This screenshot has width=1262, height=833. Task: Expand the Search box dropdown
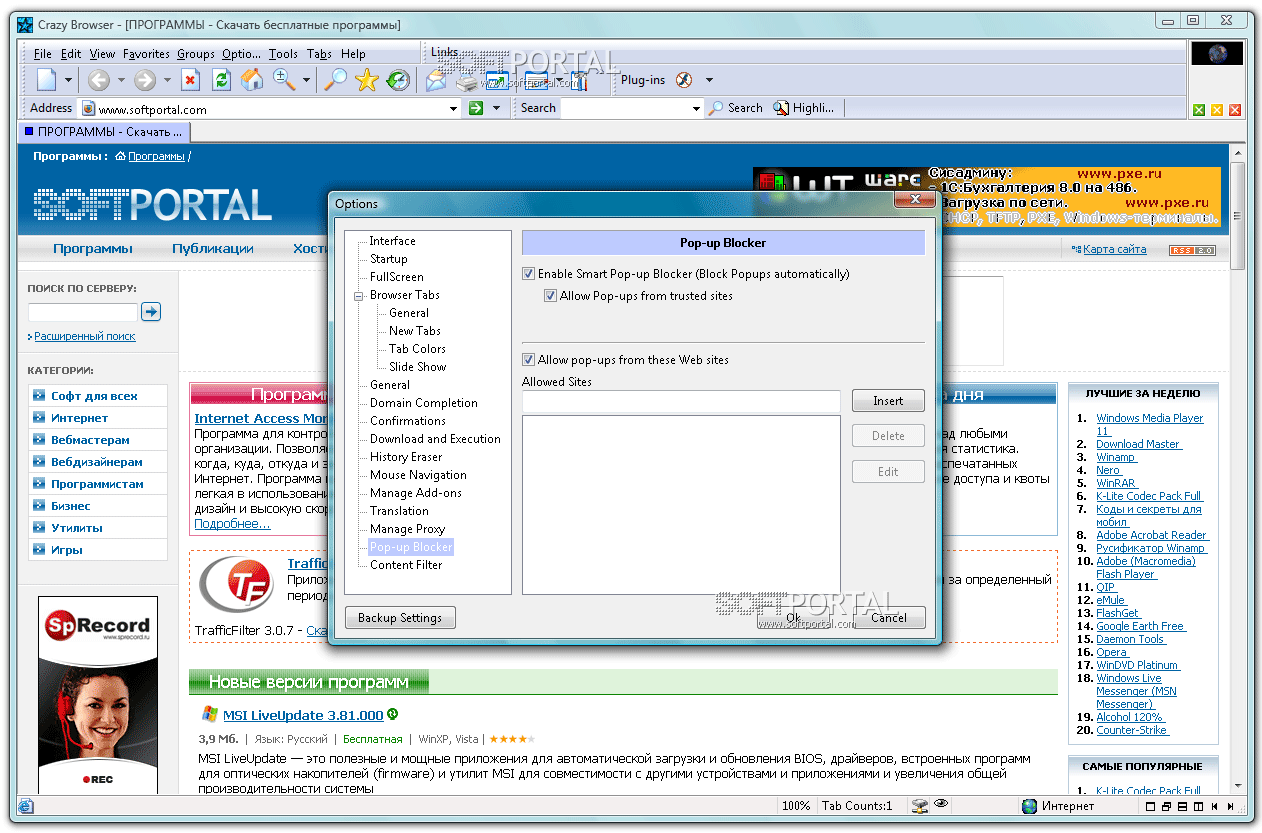(696, 108)
